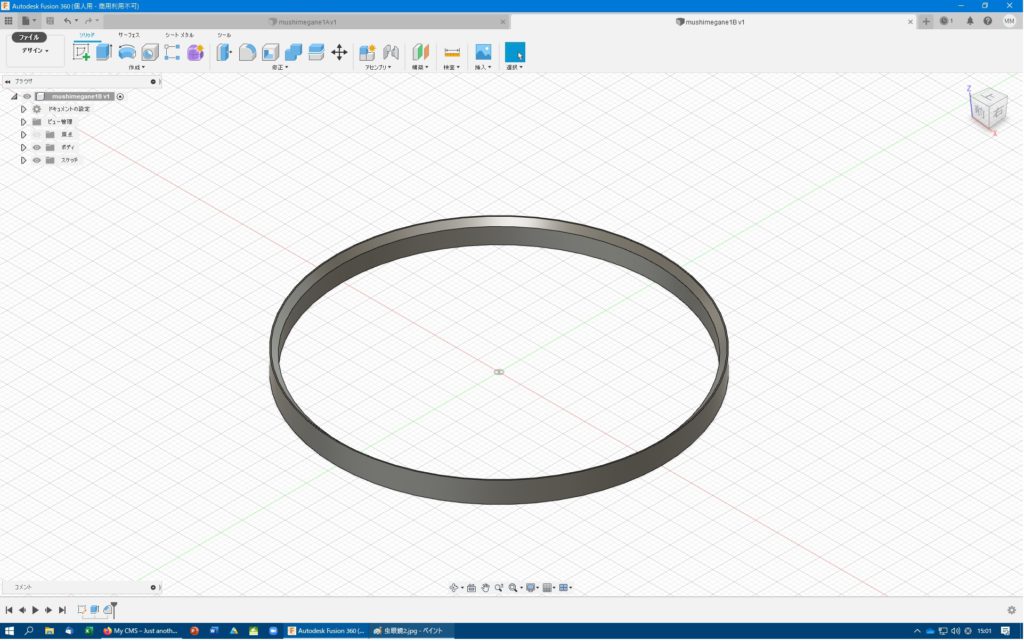Select the New Component tool
This screenshot has height=641, width=1024.
click(x=367, y=52)
